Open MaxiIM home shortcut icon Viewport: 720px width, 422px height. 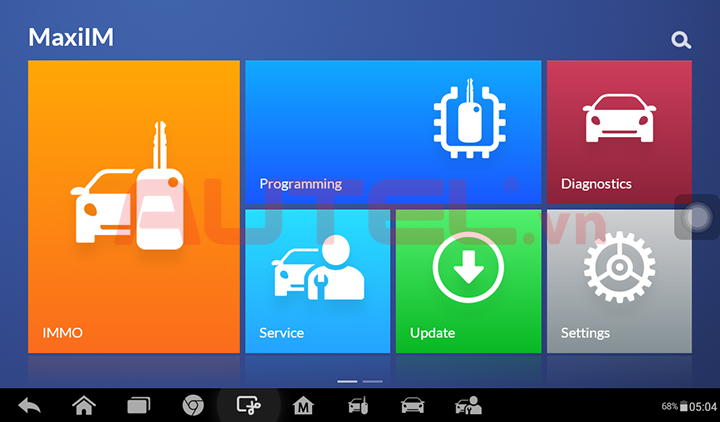[x=303, y=406]
